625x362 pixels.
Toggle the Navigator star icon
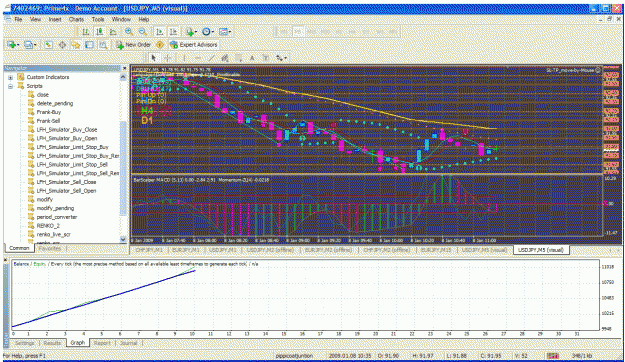pyautogui.click(x=76, y=45)
